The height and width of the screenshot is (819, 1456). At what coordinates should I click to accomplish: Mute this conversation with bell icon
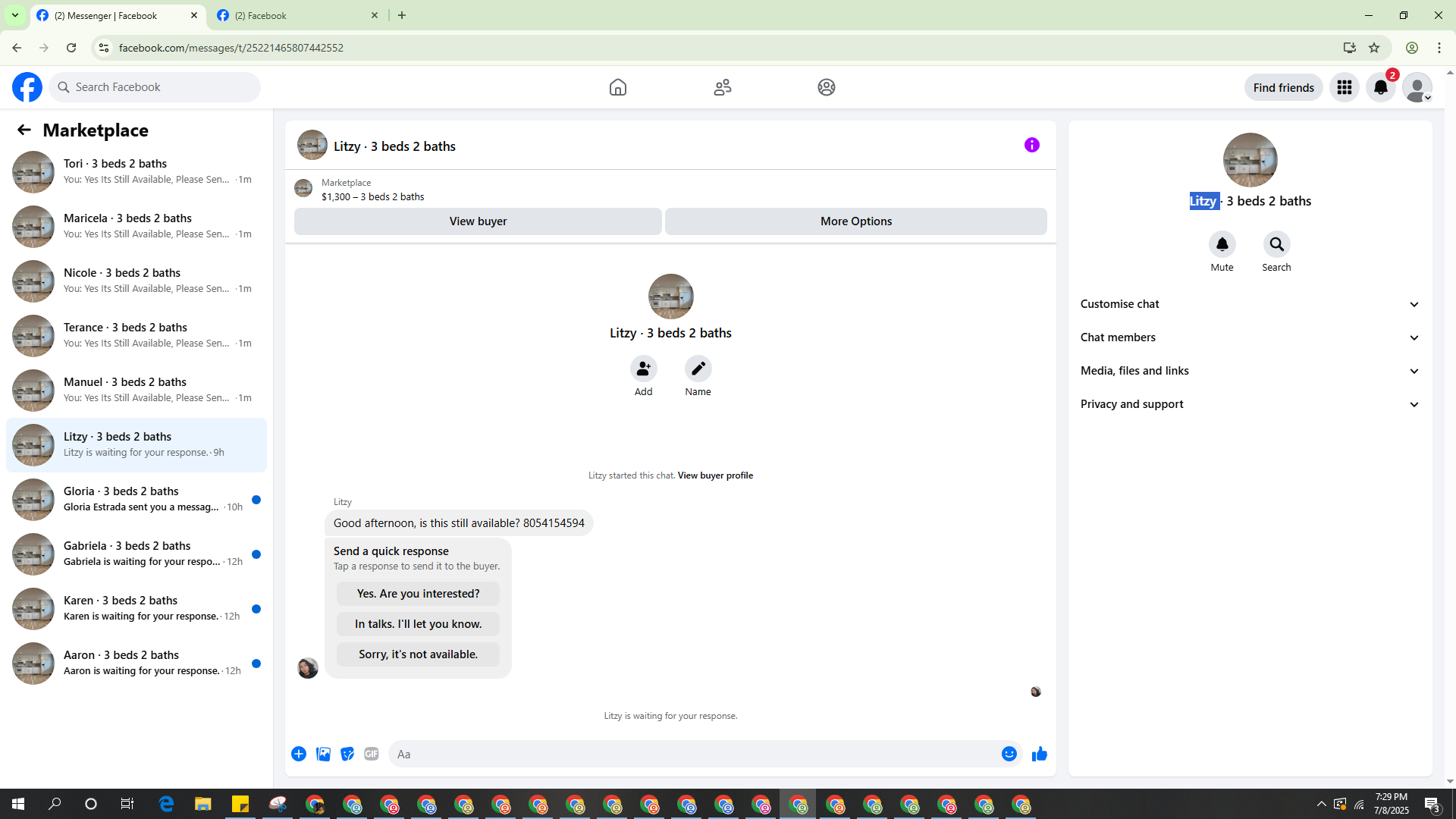1222,244
